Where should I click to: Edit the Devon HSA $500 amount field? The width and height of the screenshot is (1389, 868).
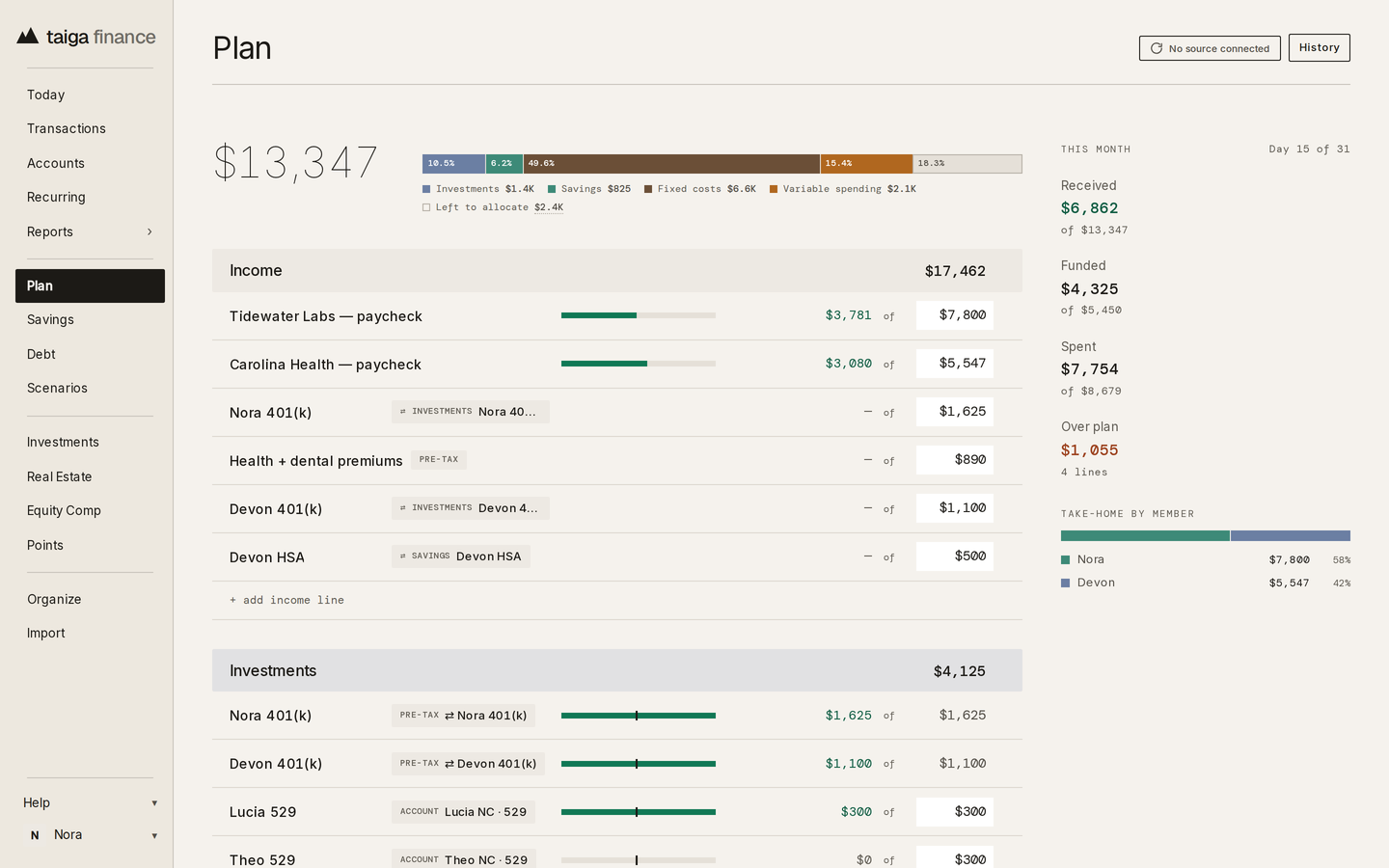pos(955,556)
